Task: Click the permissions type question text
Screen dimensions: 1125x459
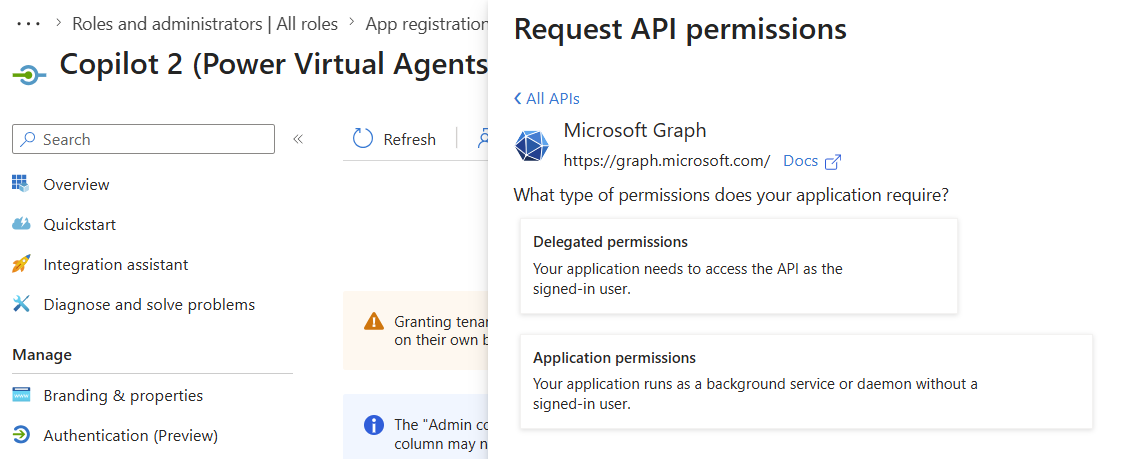Action: (731, 194)
